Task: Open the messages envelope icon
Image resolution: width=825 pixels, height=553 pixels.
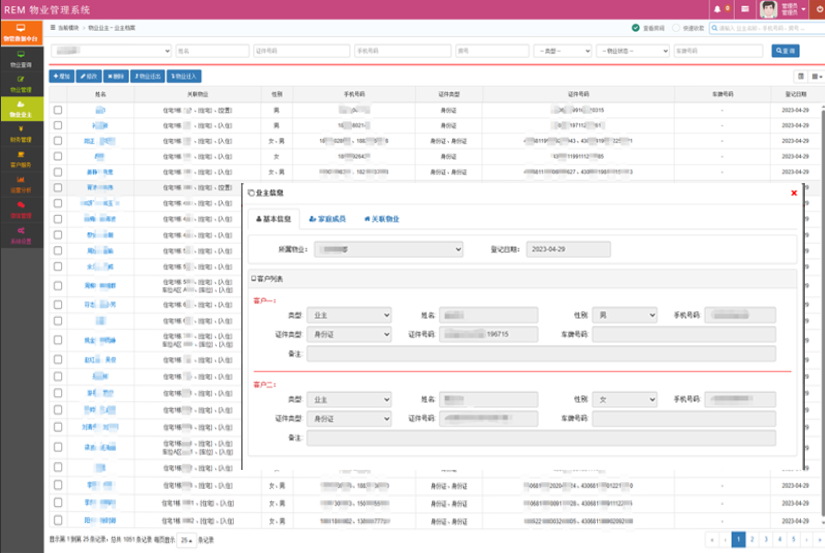Action: [x=745, y=9]
